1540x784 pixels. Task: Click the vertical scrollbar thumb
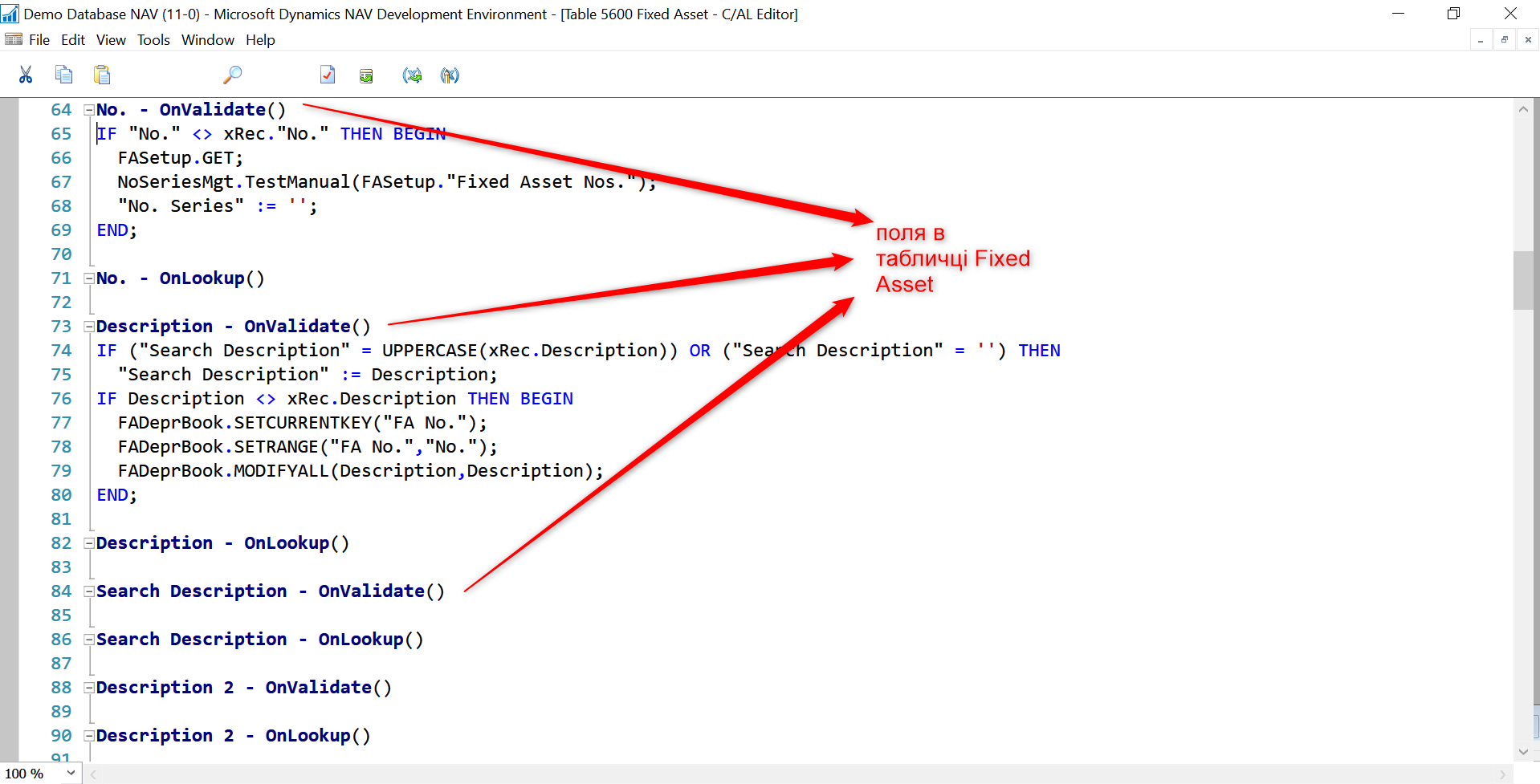1523,279
